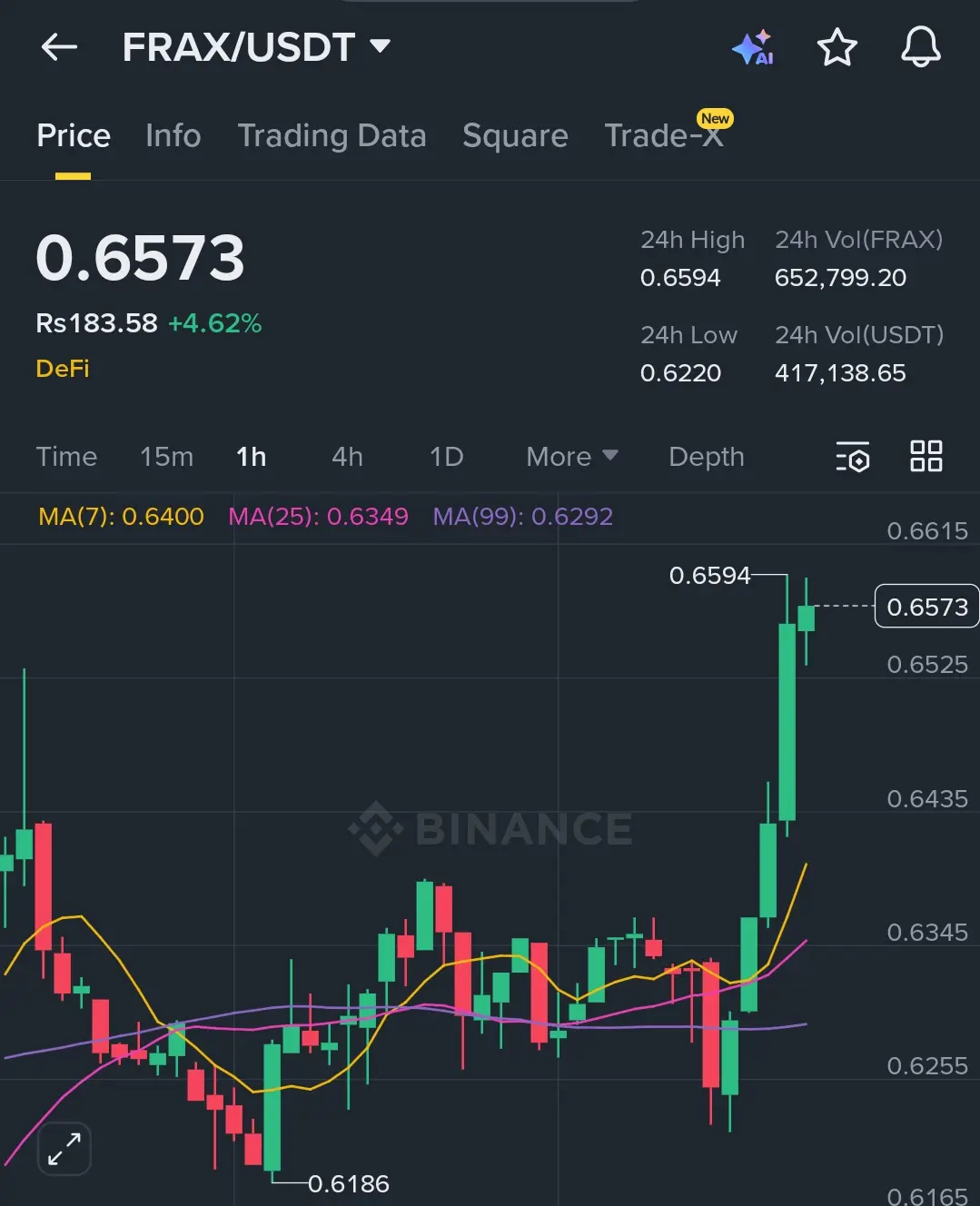980x1206 pixels.
Task: Set a price alert bell
Action: point(920,47)
